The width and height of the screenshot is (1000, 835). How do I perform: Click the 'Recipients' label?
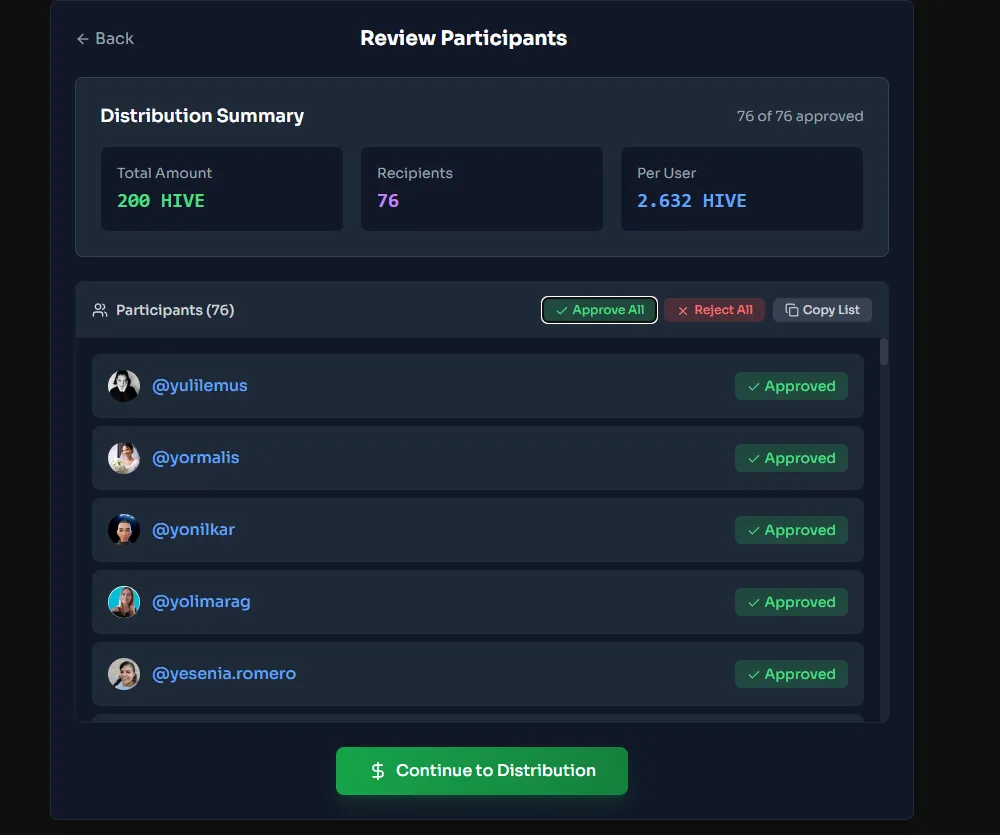click(415, 173)
